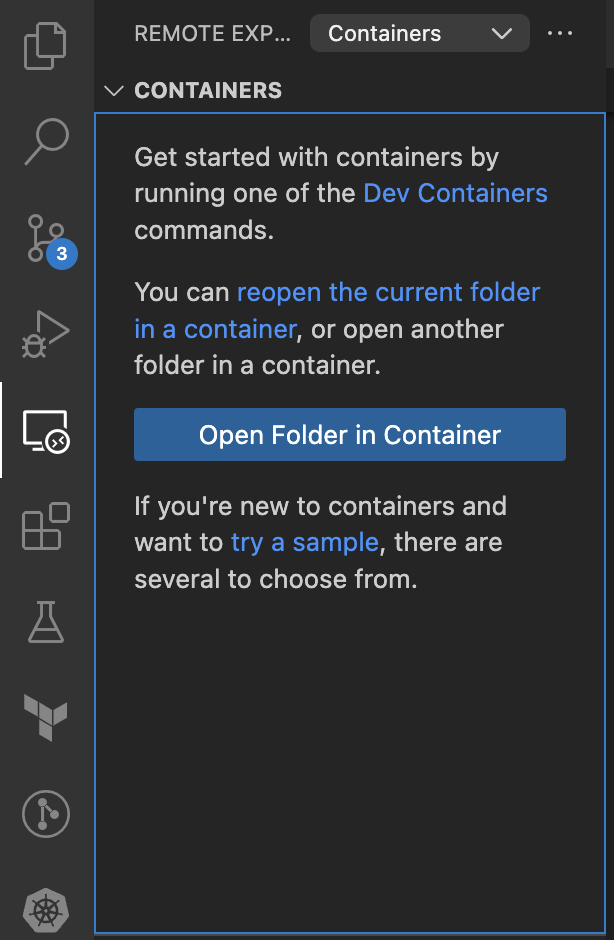Open the Extensions marketplace view
This screenshot has width=614, height=940.
tap(46, 526)
